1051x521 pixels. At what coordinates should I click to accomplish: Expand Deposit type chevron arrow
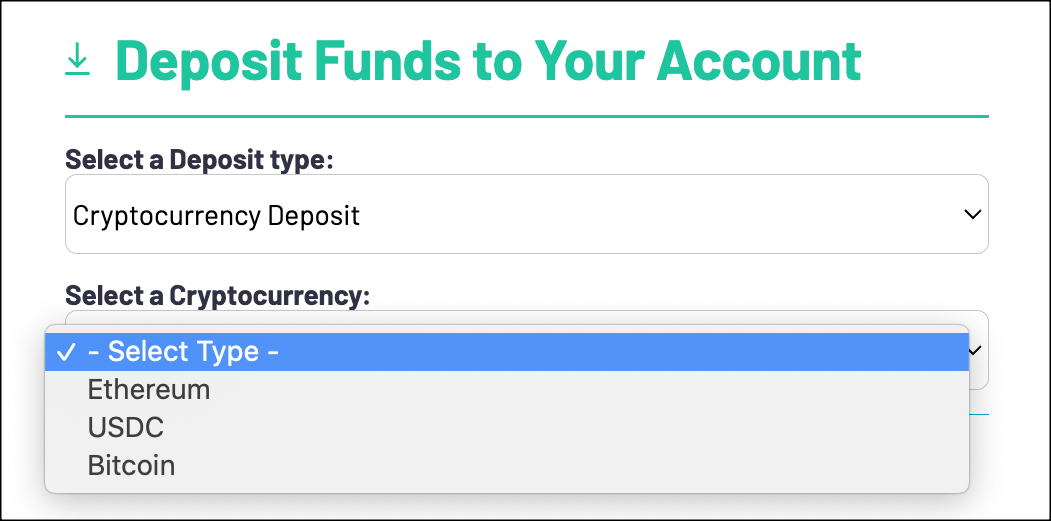pos(972,215)
